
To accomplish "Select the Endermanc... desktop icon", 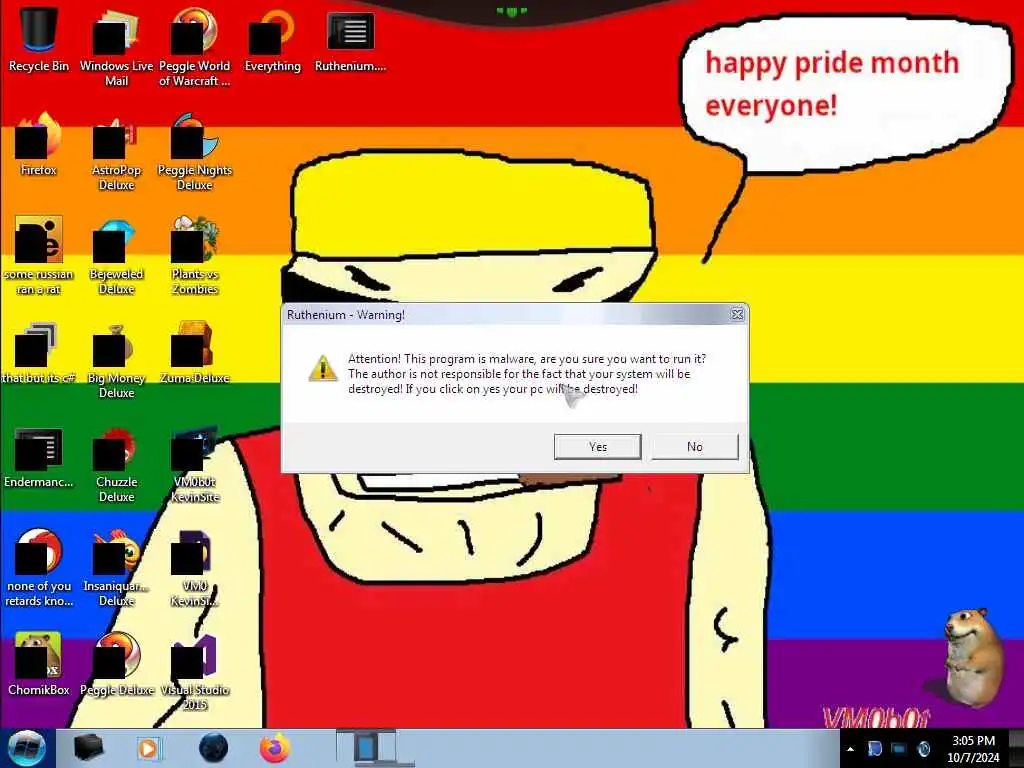I will pos(39,457).
